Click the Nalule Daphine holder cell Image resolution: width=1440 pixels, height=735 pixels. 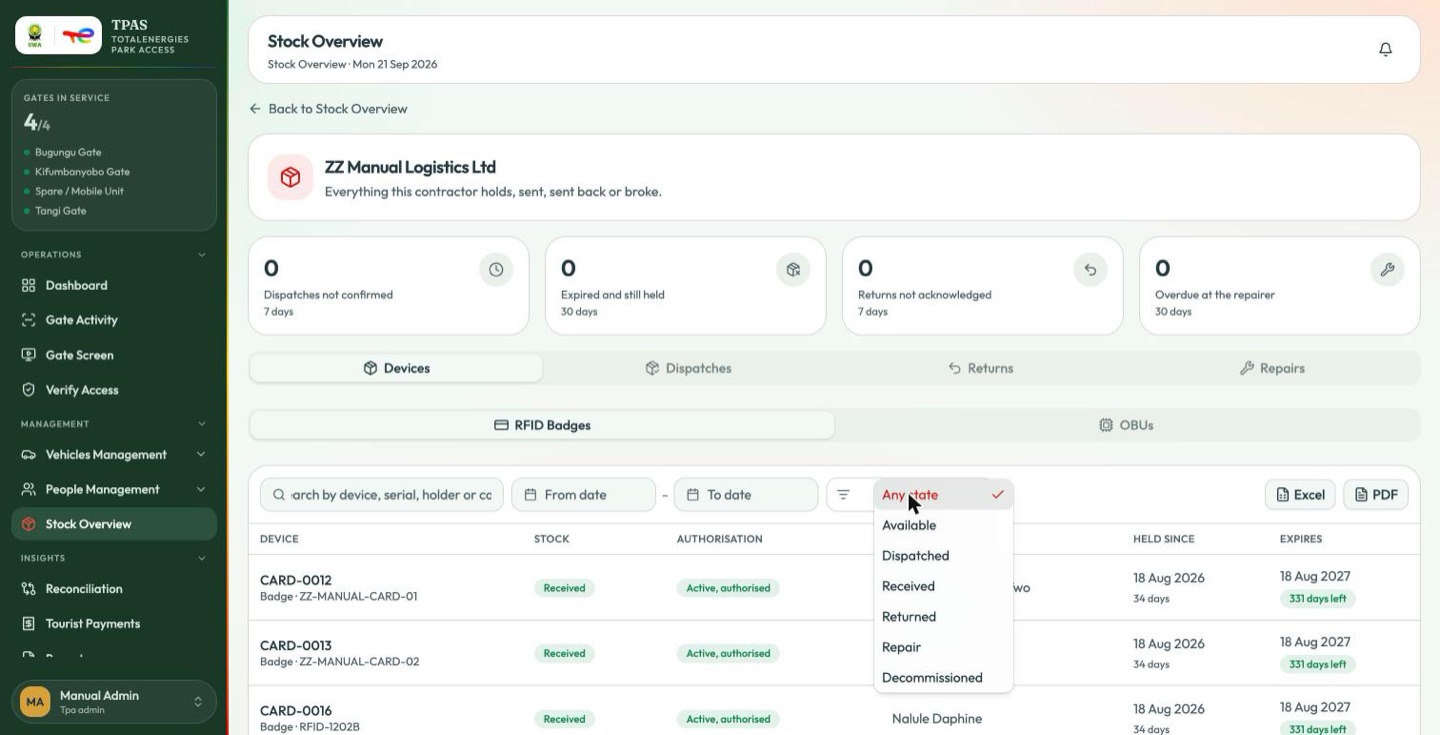point(937,719)
